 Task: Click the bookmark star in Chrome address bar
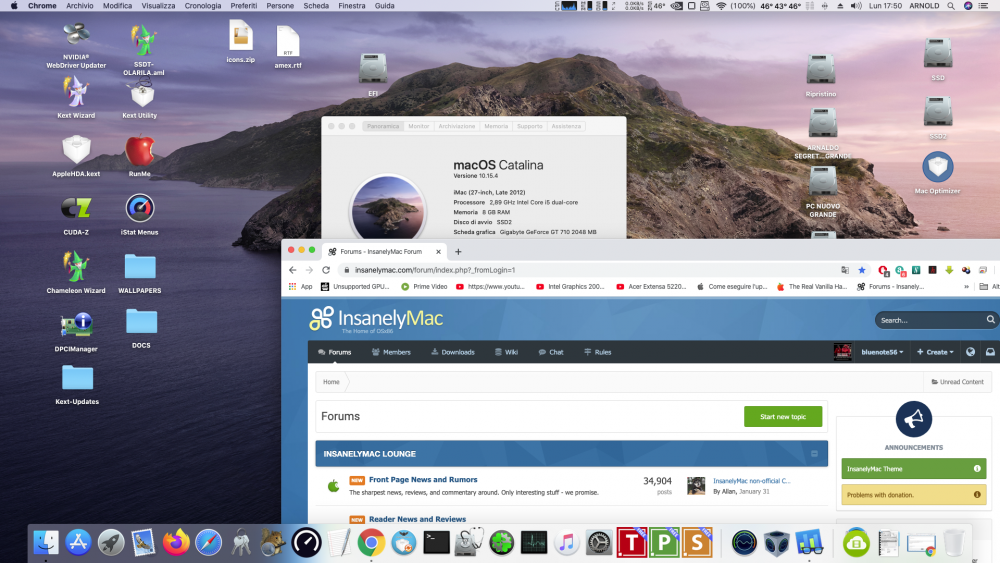(x=862, y=270)
